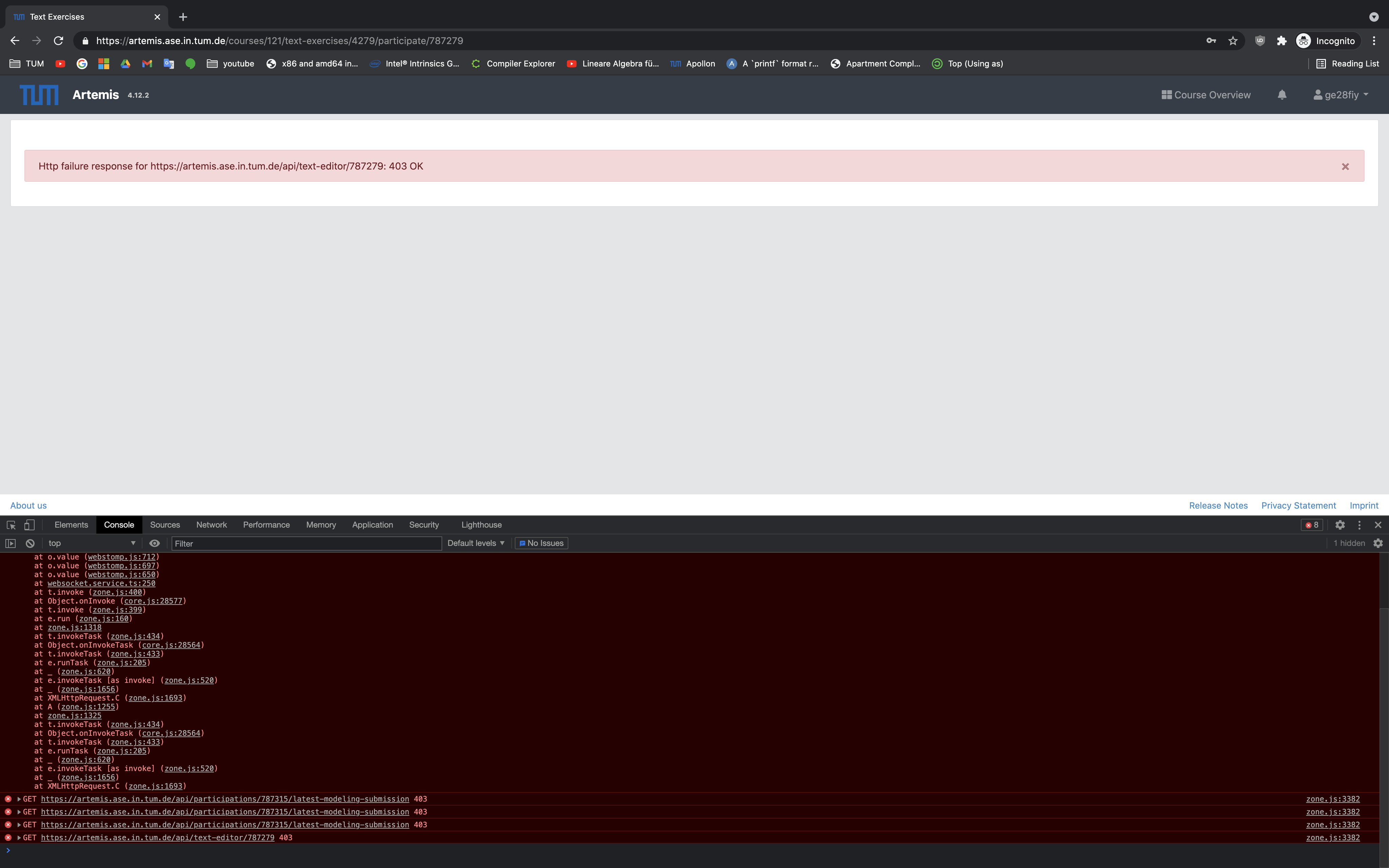This screenshot has height=868, width=1389.
Task: Open DevTools settings gear icon
Action: click(x=1340, y=525)
